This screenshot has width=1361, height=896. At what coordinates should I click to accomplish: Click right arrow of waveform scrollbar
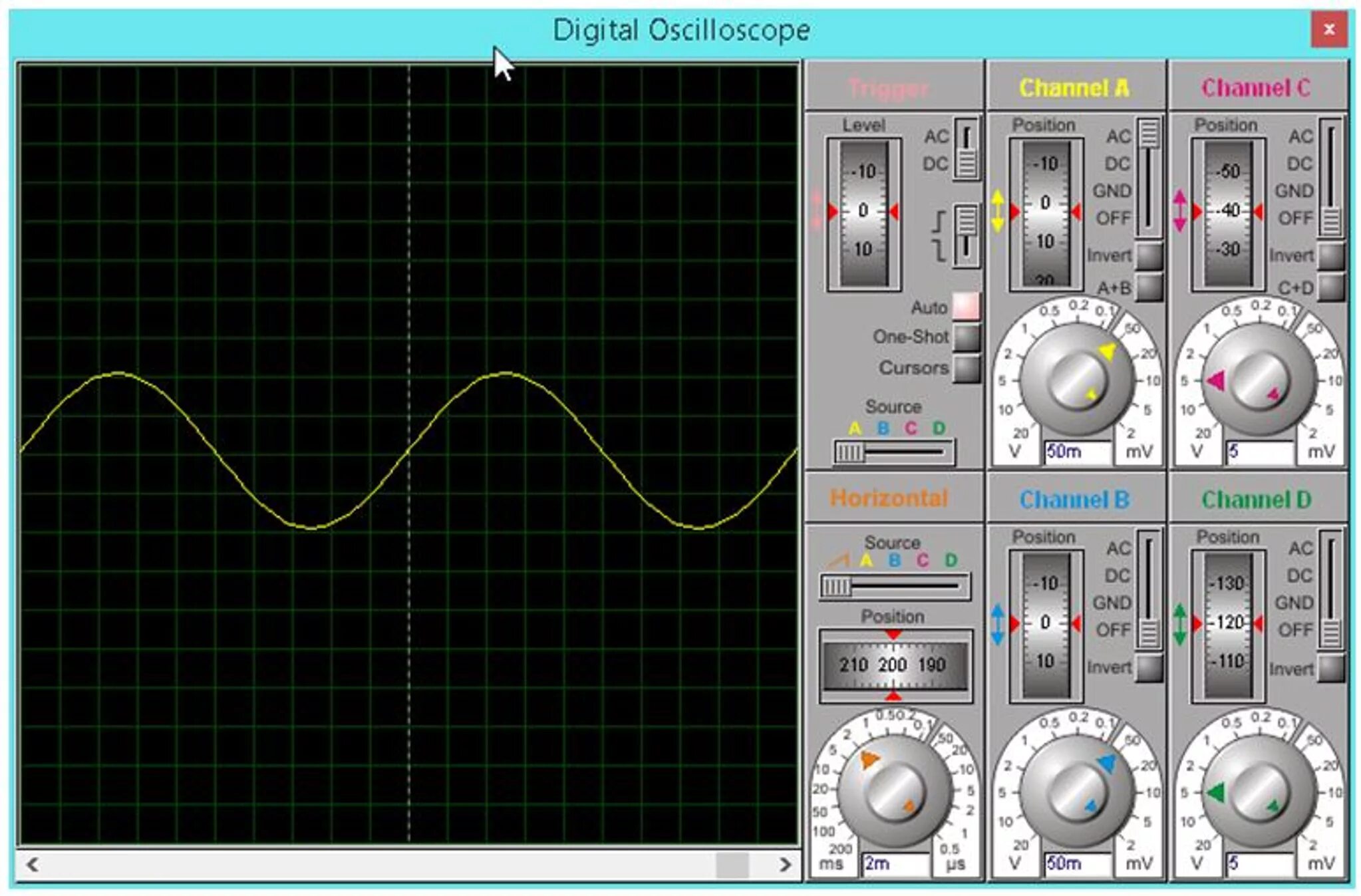[x=785, y=865]
